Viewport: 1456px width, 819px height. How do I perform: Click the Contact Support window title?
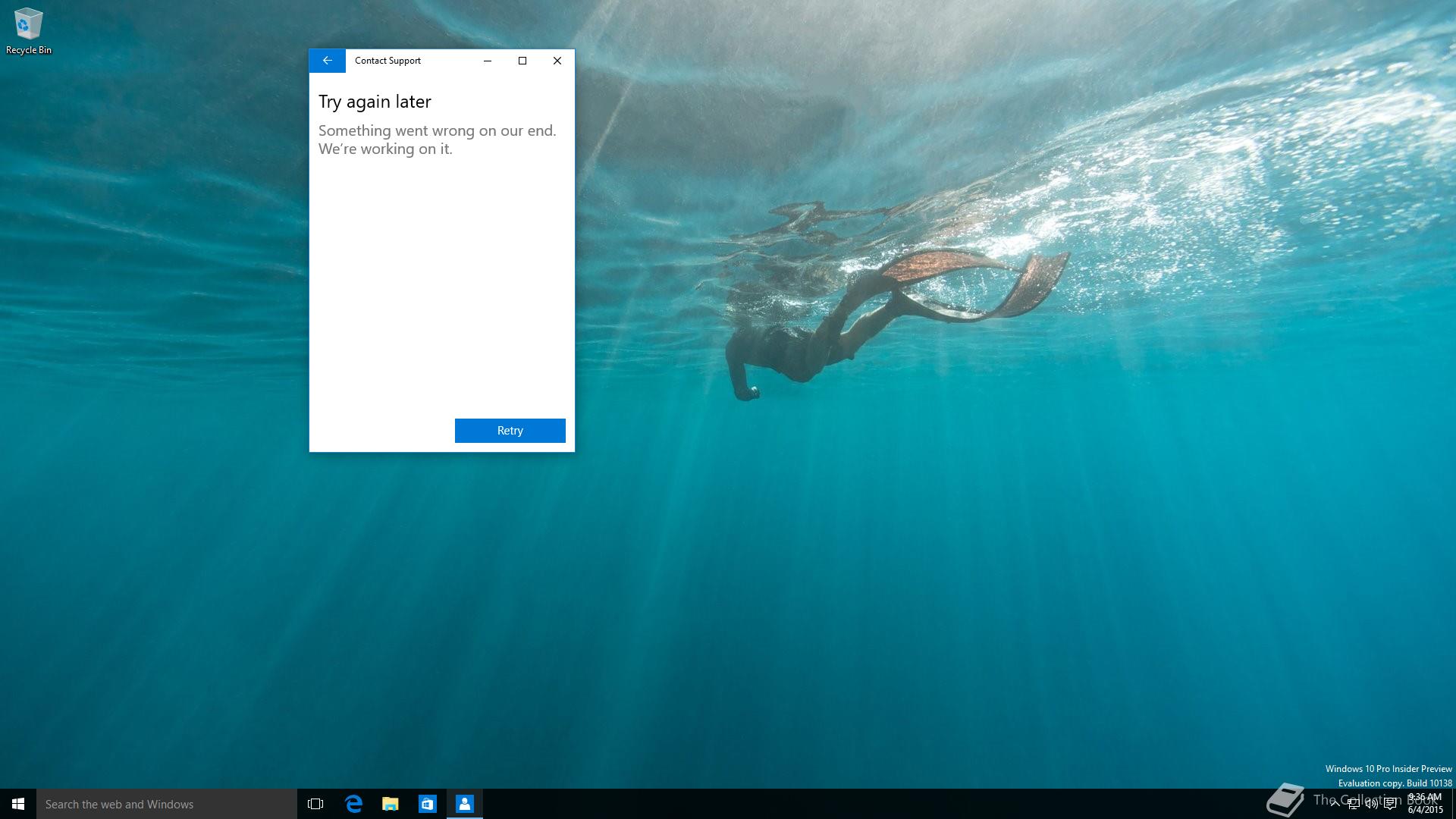388,61
